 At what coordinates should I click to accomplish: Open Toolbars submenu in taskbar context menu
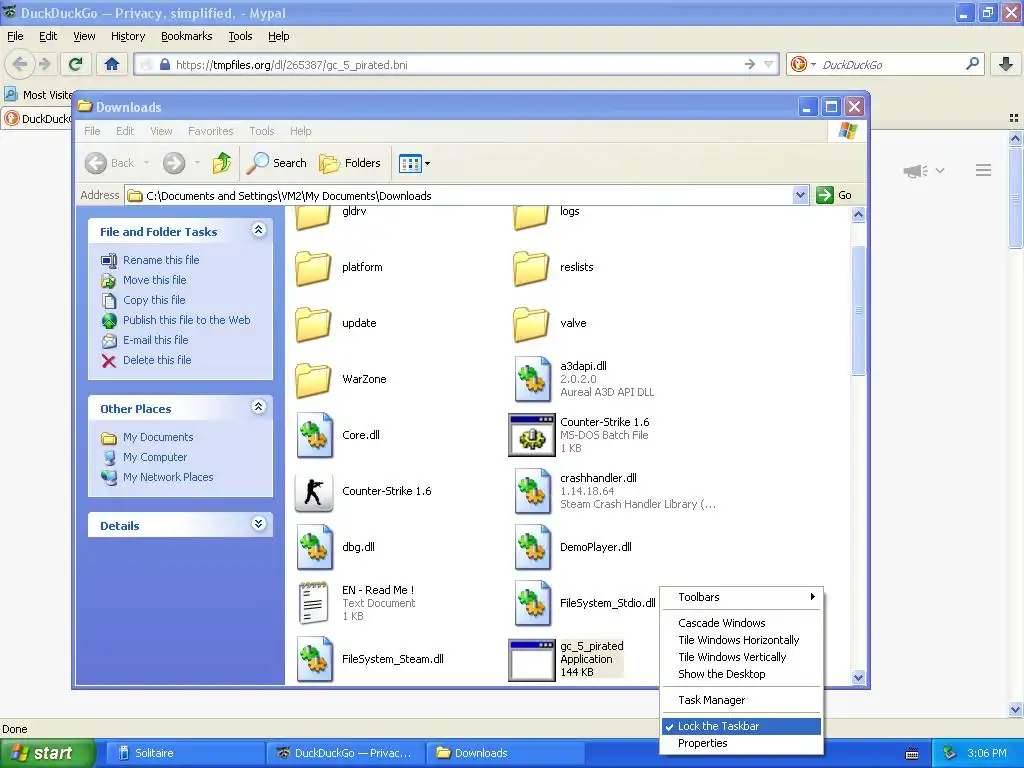click(x=741, y=597)
